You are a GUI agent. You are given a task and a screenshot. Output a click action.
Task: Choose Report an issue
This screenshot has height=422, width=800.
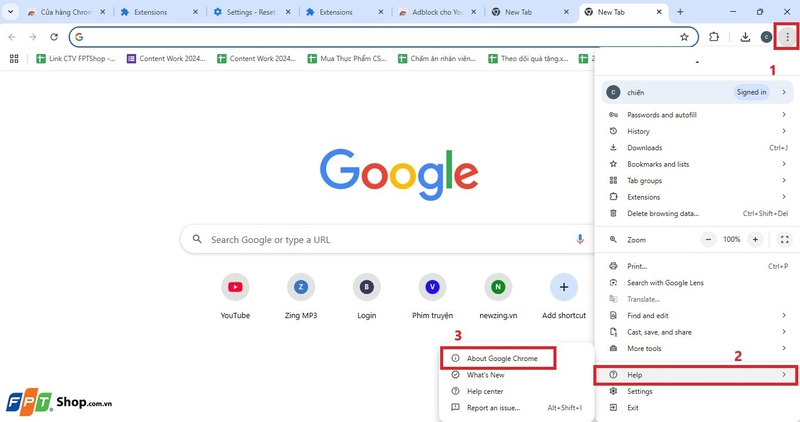pyautogui.click(x=516, y=408)
